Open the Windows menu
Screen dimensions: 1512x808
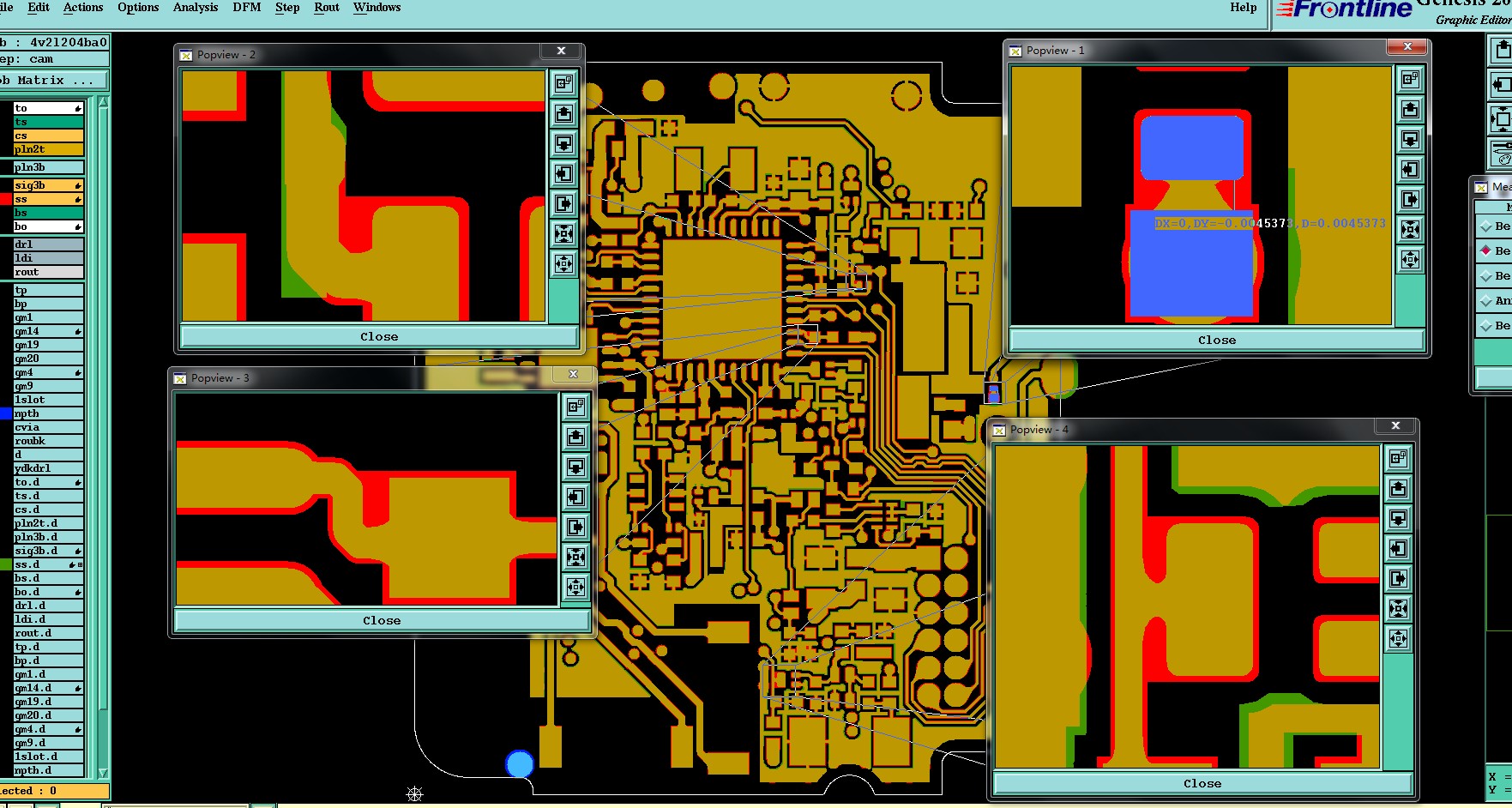tap(376, 8)
